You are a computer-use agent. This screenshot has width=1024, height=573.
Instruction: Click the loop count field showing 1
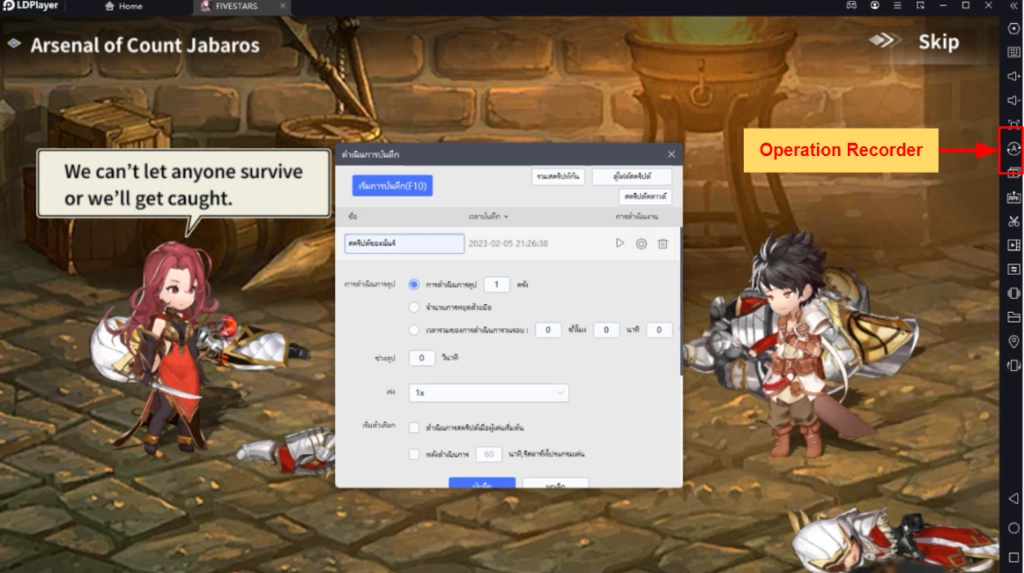tap(496, 284)
